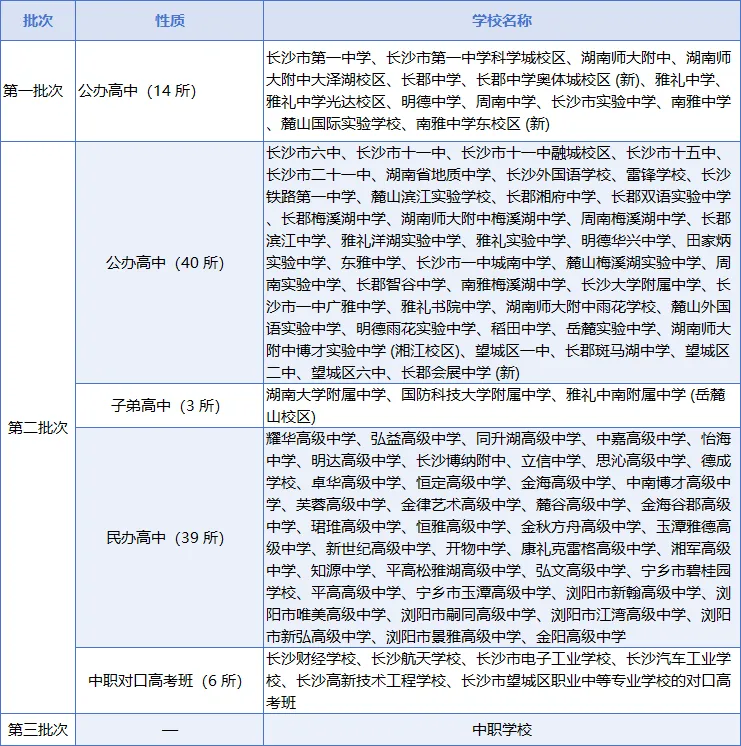The height and width of the screenshot is (746, 741).
Task: Click the '性质' column header
Action: tap(169, 20)
